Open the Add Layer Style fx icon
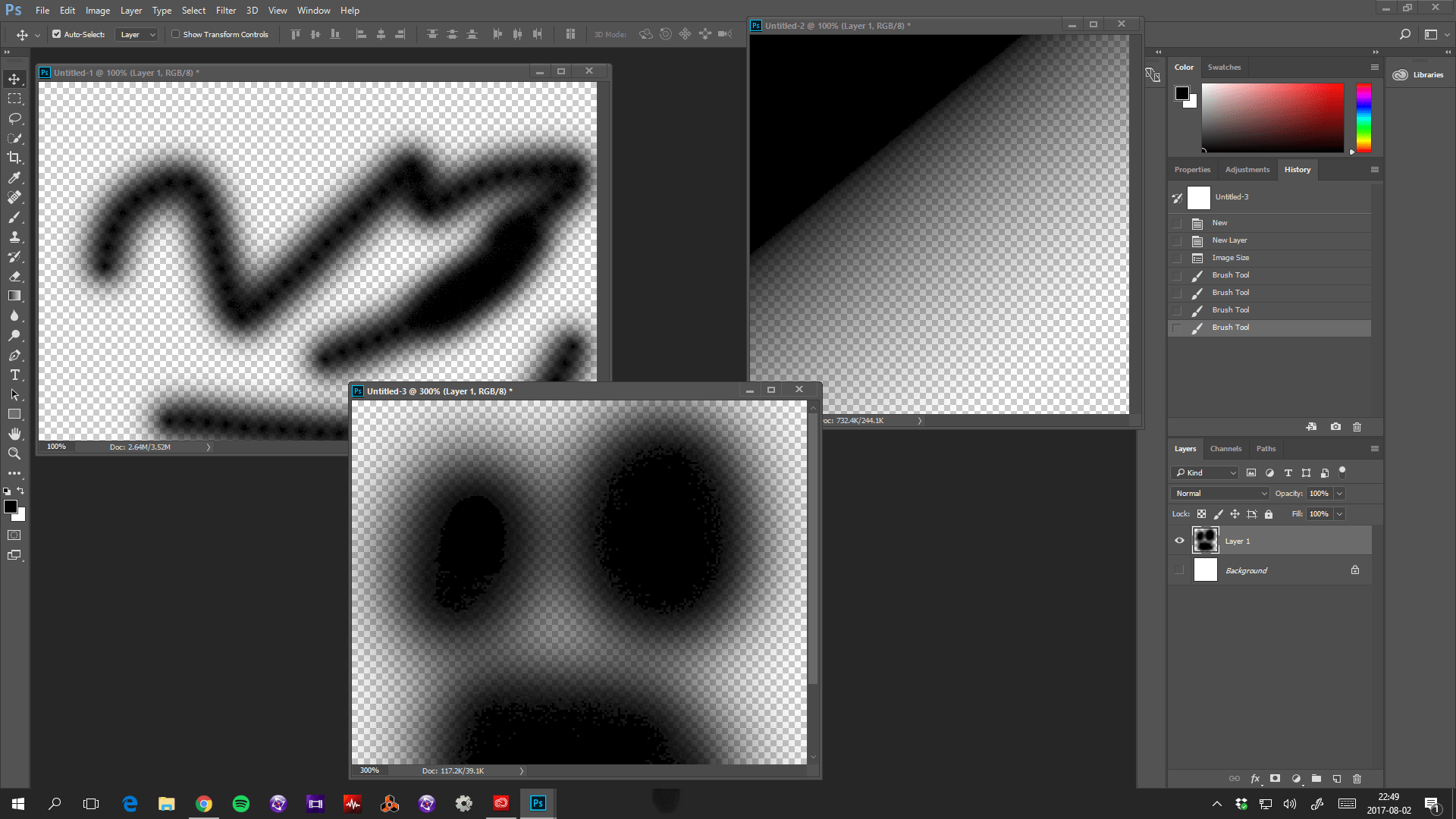The width and height of the screenshot is (1456, 819). click(1256, 779)
